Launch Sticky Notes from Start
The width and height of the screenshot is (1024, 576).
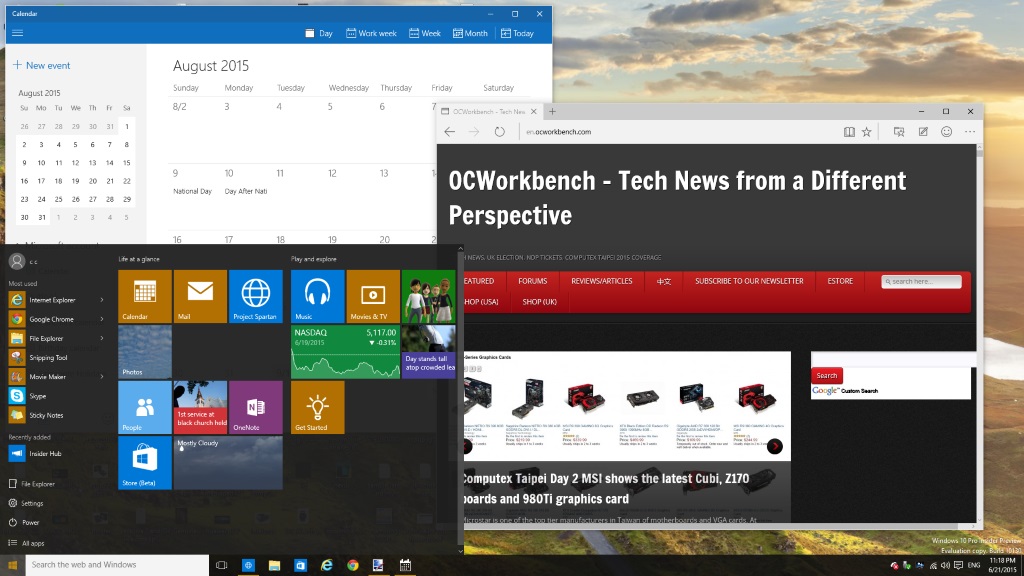46,415
